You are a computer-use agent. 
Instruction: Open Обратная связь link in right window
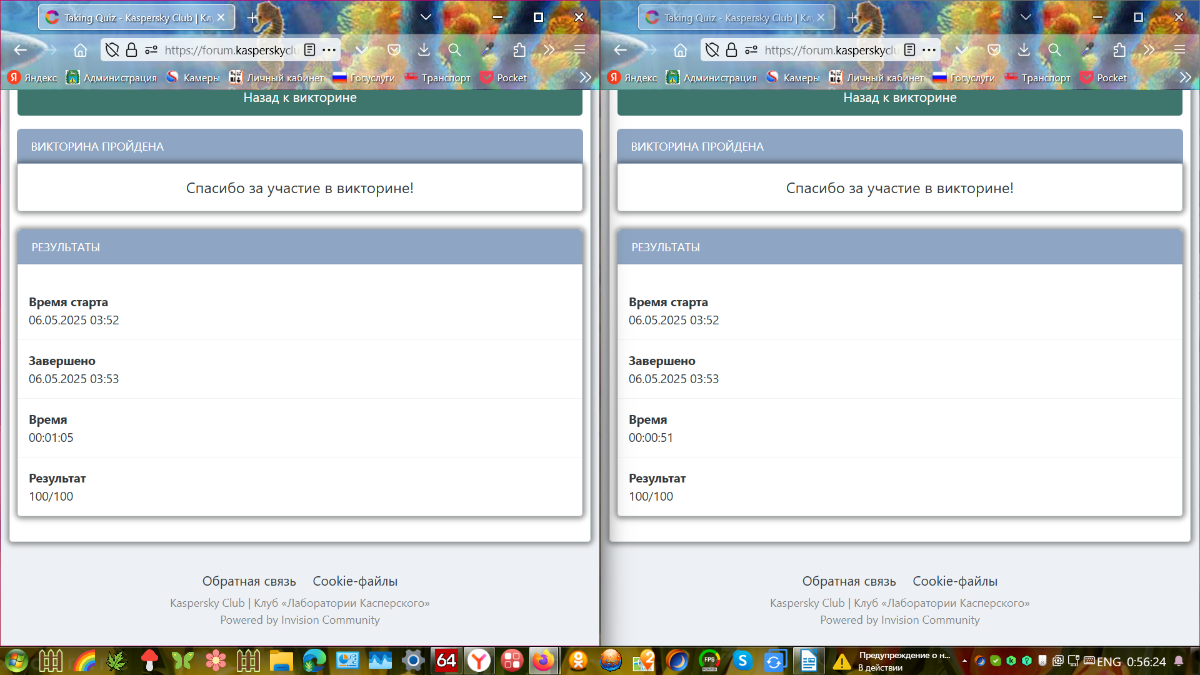point(849,581)
